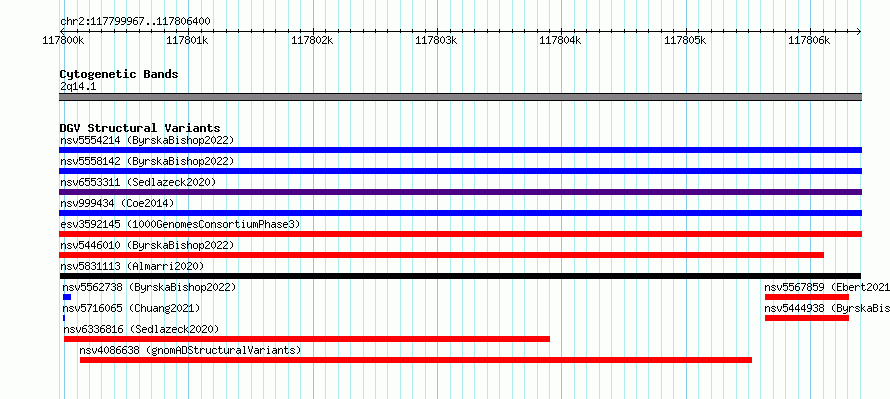Select the red bar under nsv6336816
Viewport: 890px width, 399px height.
[x=307, y=339]
